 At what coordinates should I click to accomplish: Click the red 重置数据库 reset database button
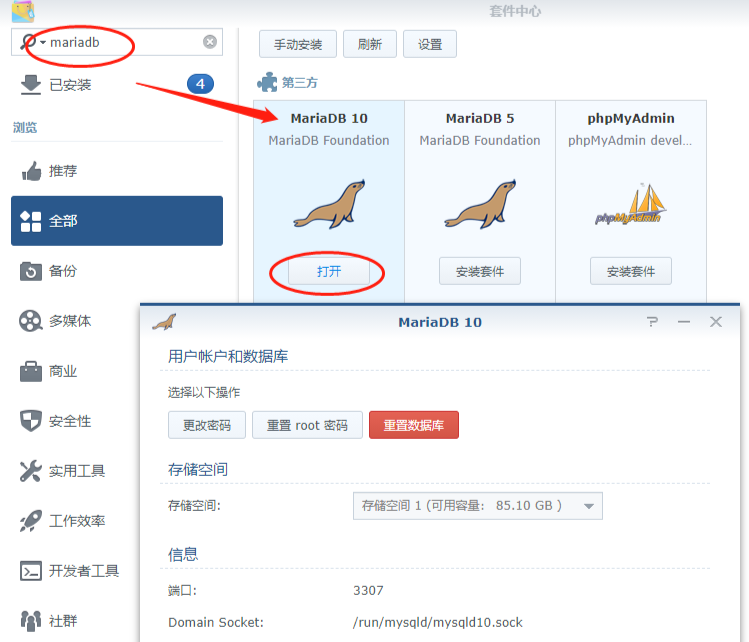click(414, 425)
